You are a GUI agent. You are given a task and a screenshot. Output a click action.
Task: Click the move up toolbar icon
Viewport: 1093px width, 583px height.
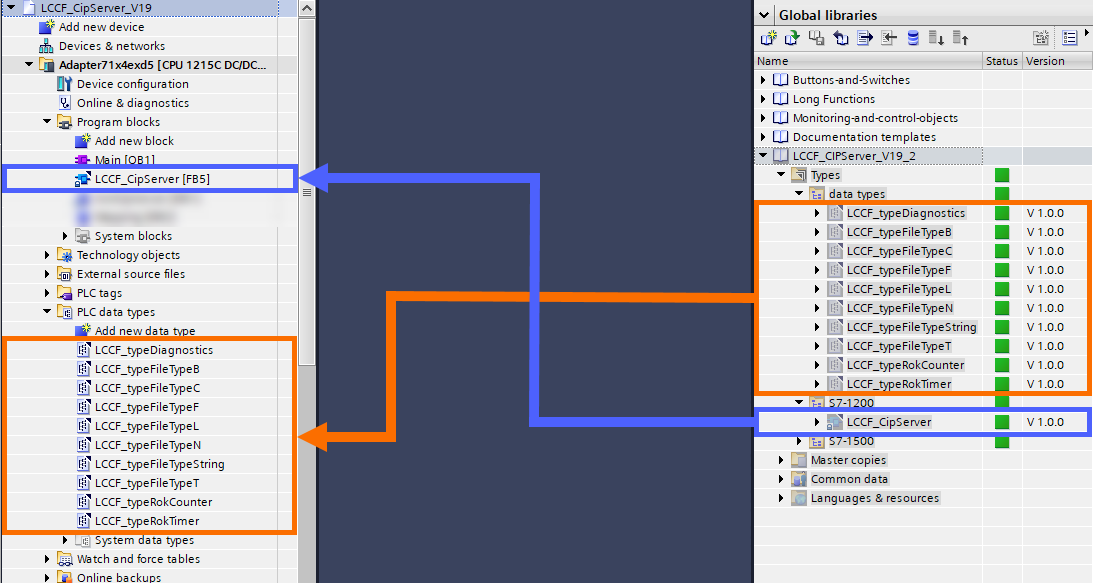point(961,38)
